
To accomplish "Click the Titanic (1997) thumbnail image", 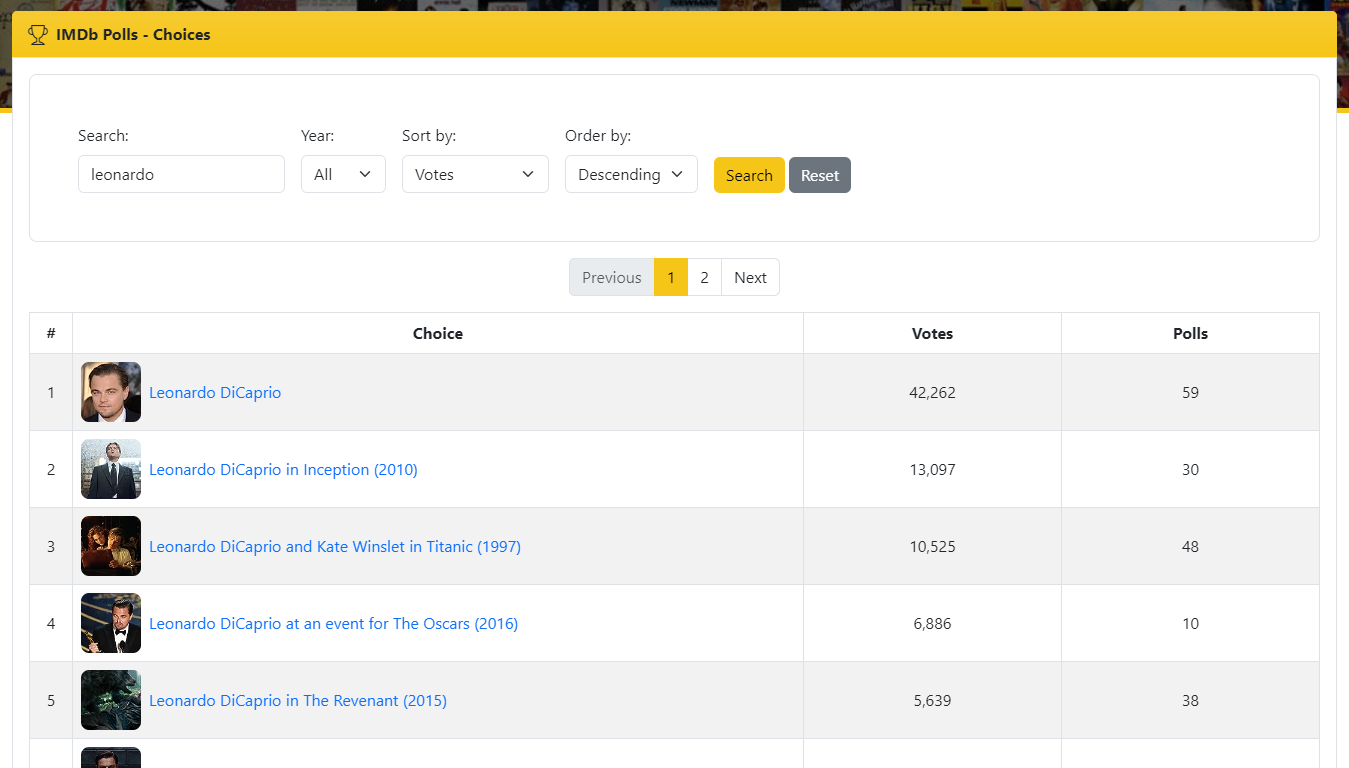I will click(111, 546).
